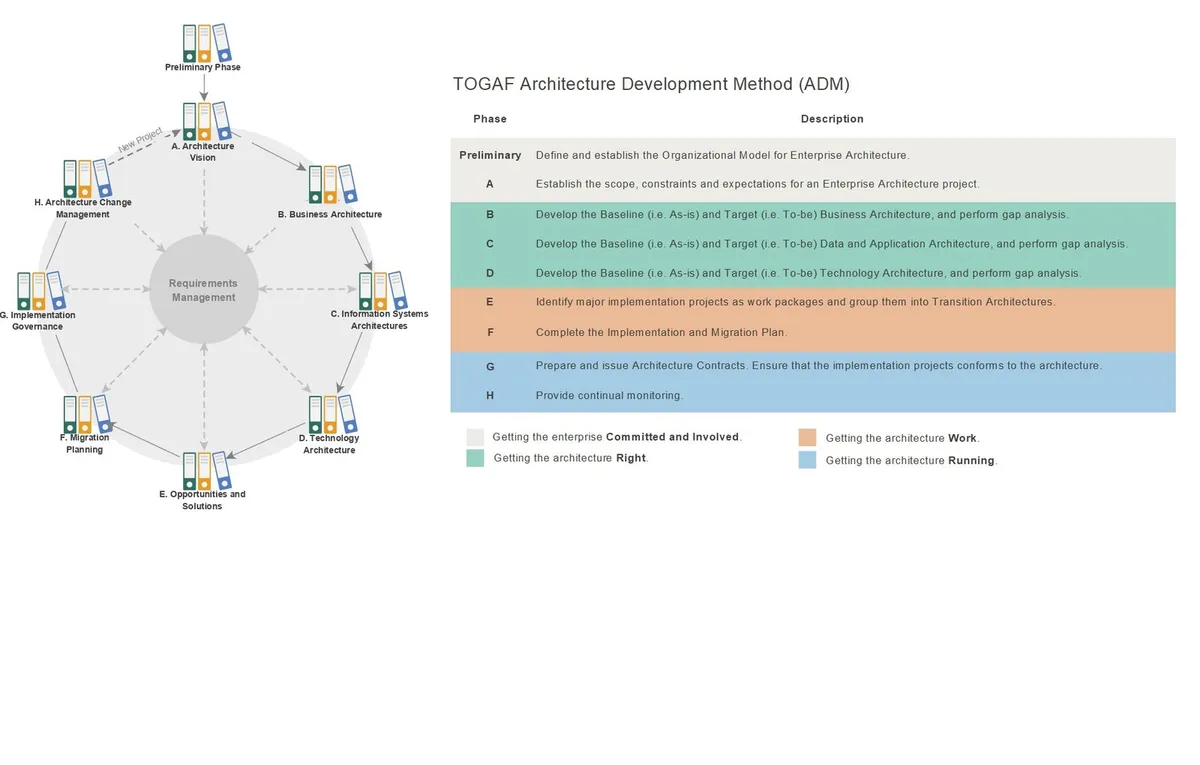1200x765 pixels.
Task: Click description 'Establish the scope, constraints and expectations'
Action: (757, 184)
